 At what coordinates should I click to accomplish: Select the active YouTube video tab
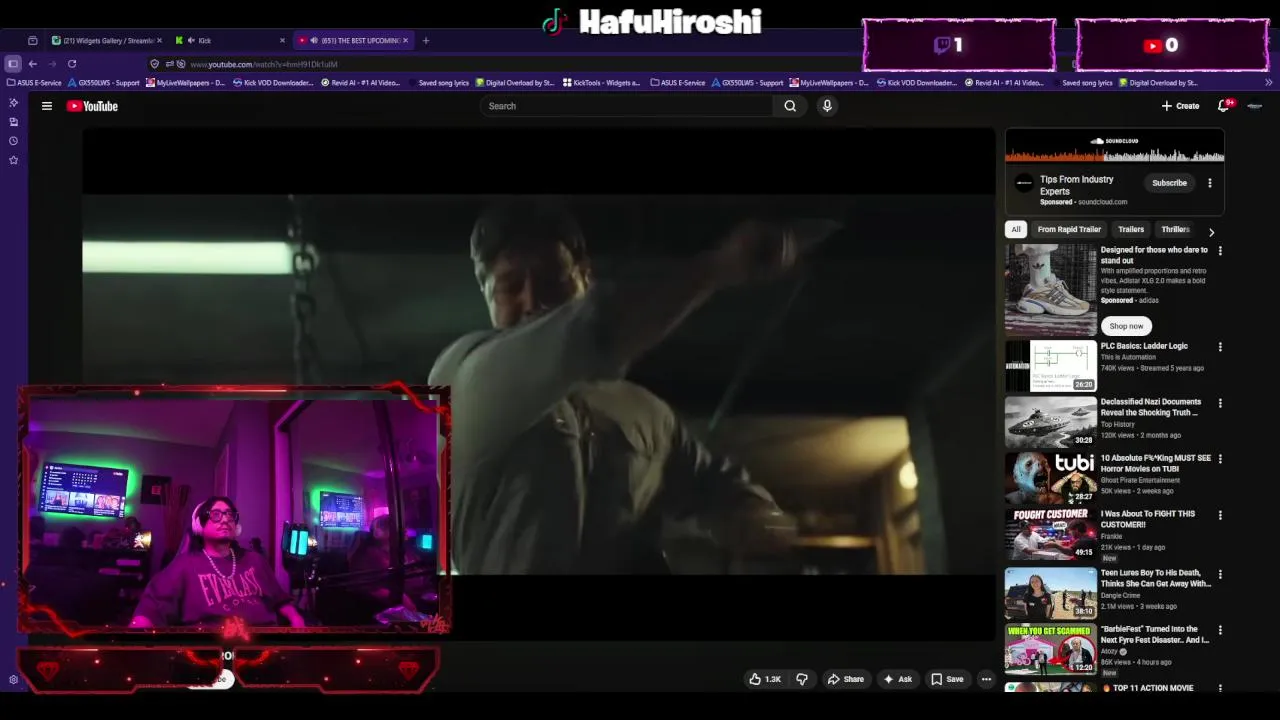(353, 41)
